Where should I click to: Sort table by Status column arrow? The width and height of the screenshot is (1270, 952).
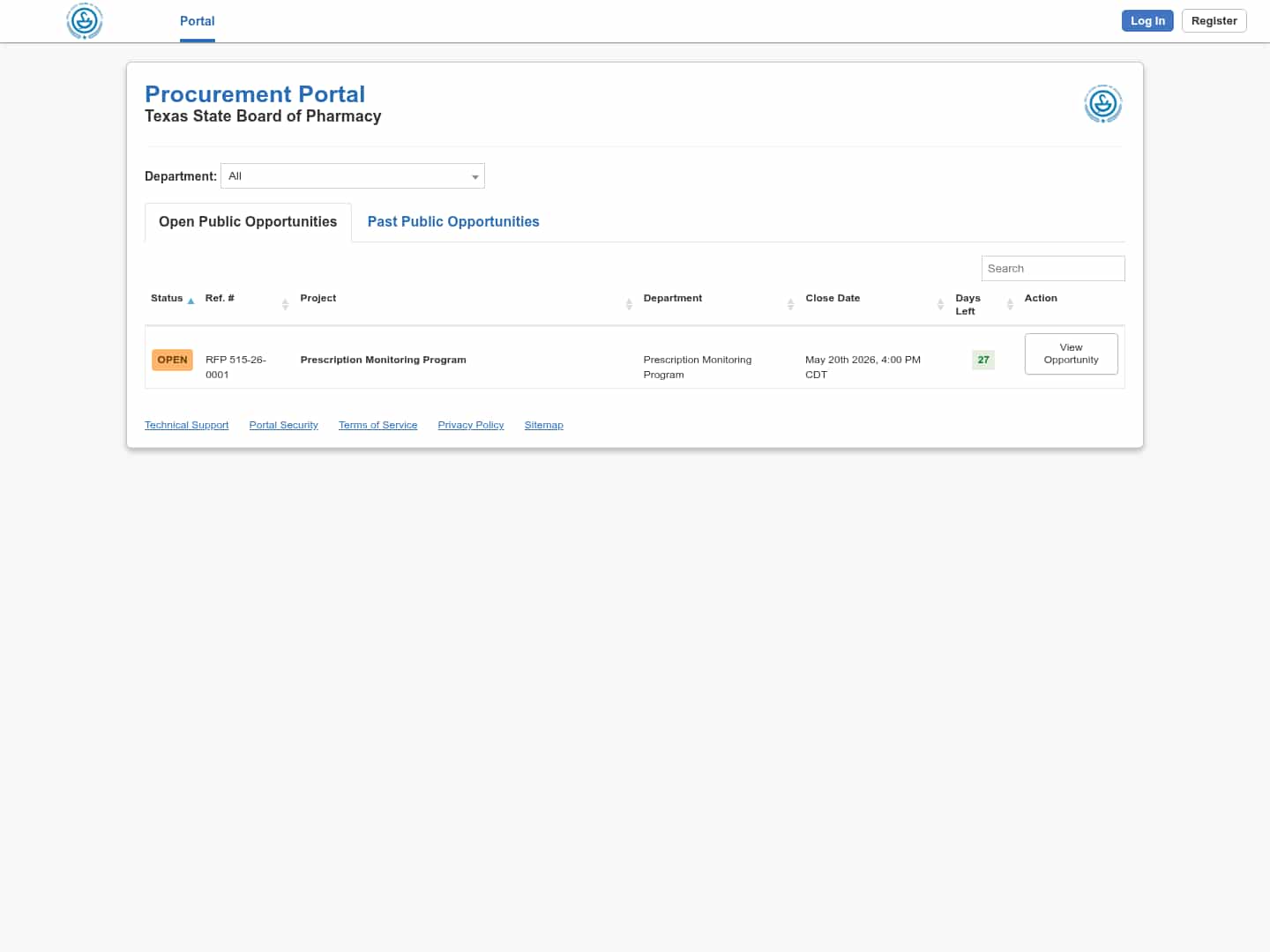190,301
